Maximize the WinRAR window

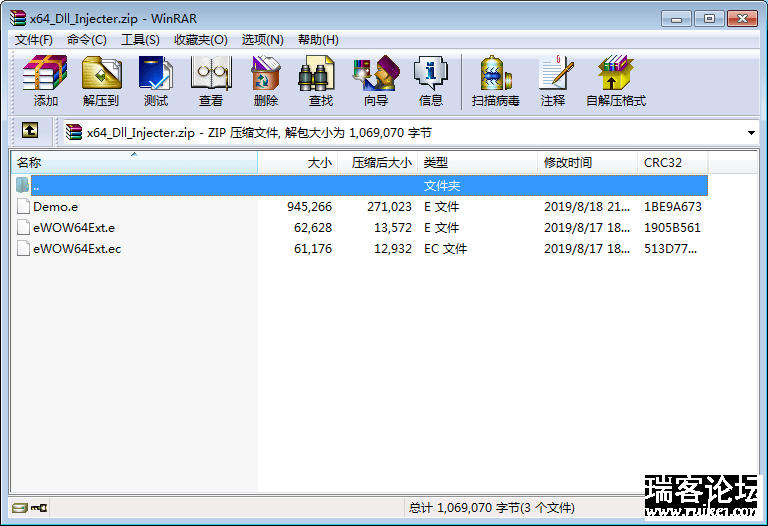(709, 19)
